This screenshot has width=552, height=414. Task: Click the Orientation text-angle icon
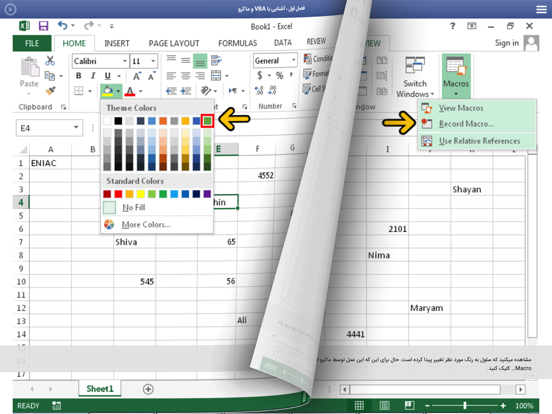click(x=206, y=91)
